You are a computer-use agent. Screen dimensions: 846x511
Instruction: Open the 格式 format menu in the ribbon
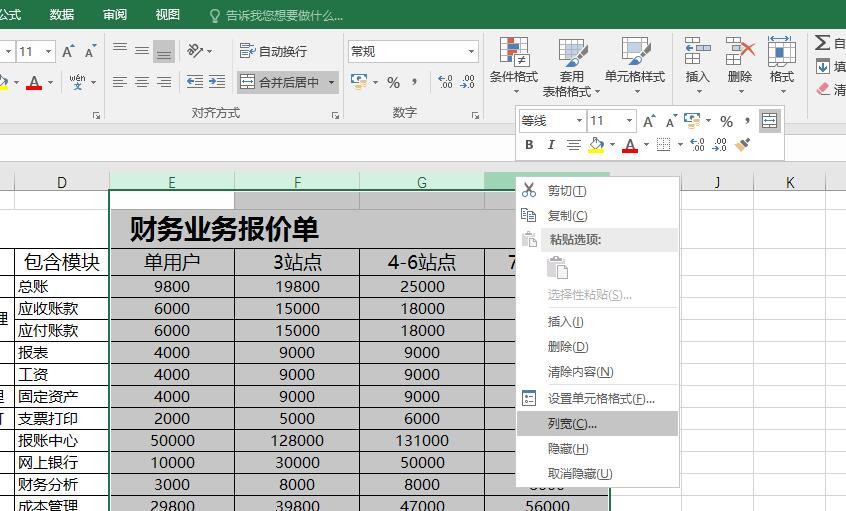coord(781,66)
